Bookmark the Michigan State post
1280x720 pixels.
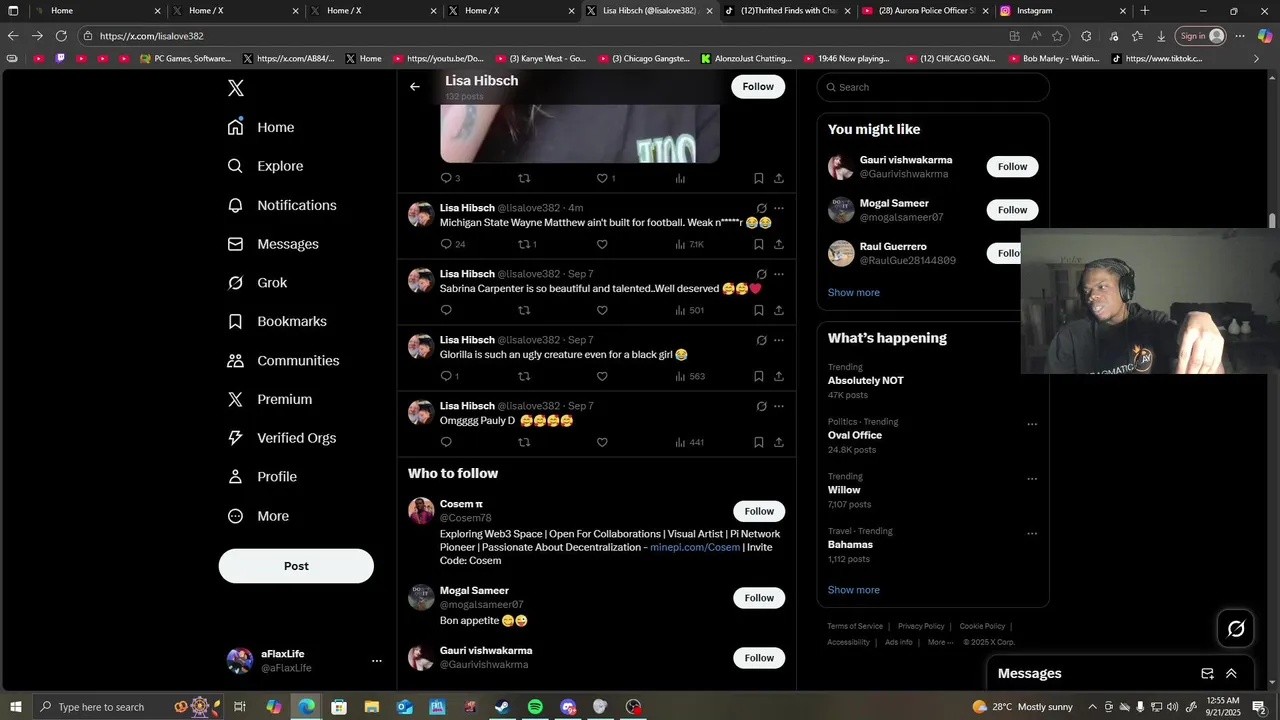pyautogui.click(x=758, y=244)
